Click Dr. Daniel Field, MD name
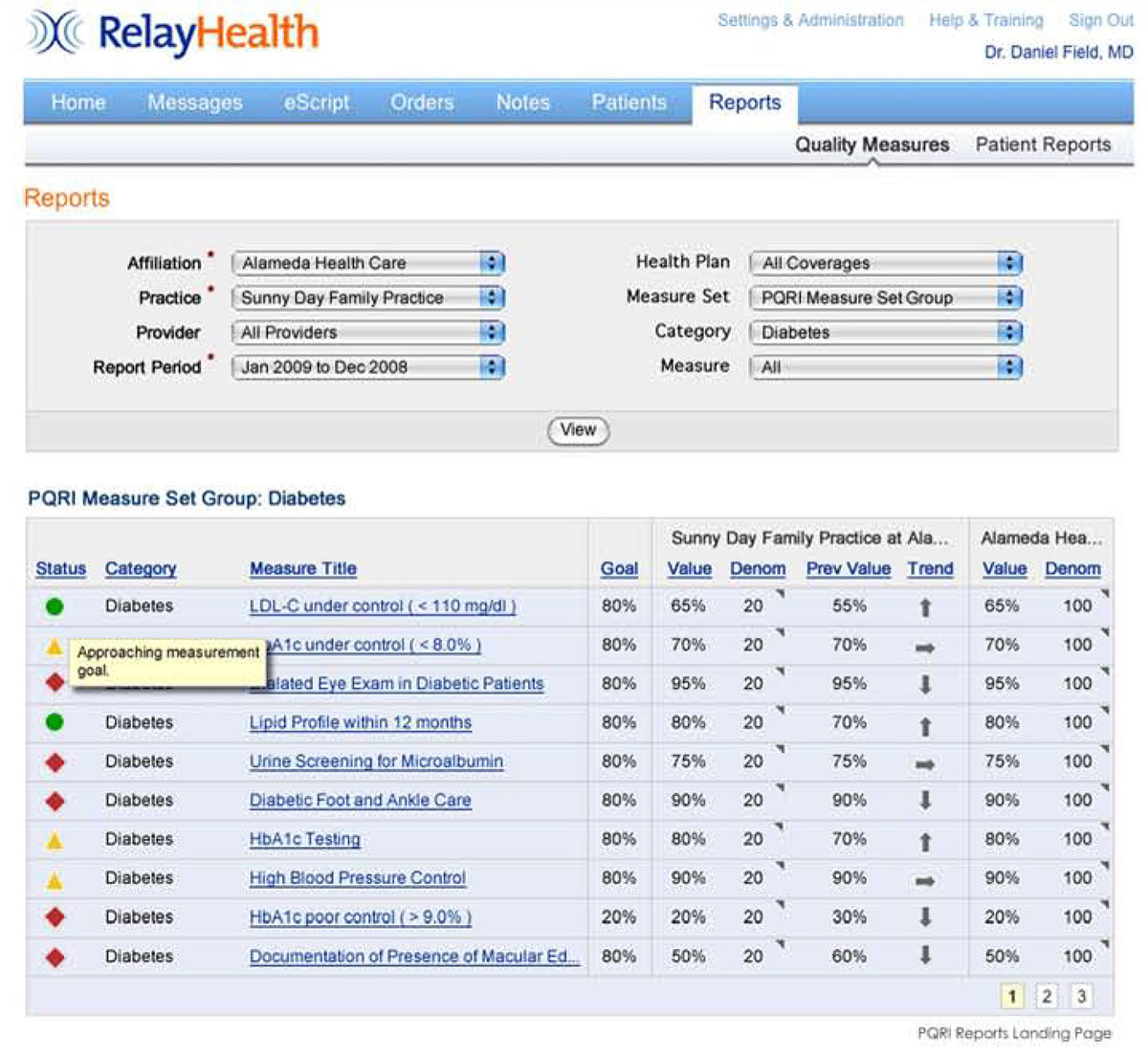This screenshot has width=1148, height=1060. (1059, 53)
